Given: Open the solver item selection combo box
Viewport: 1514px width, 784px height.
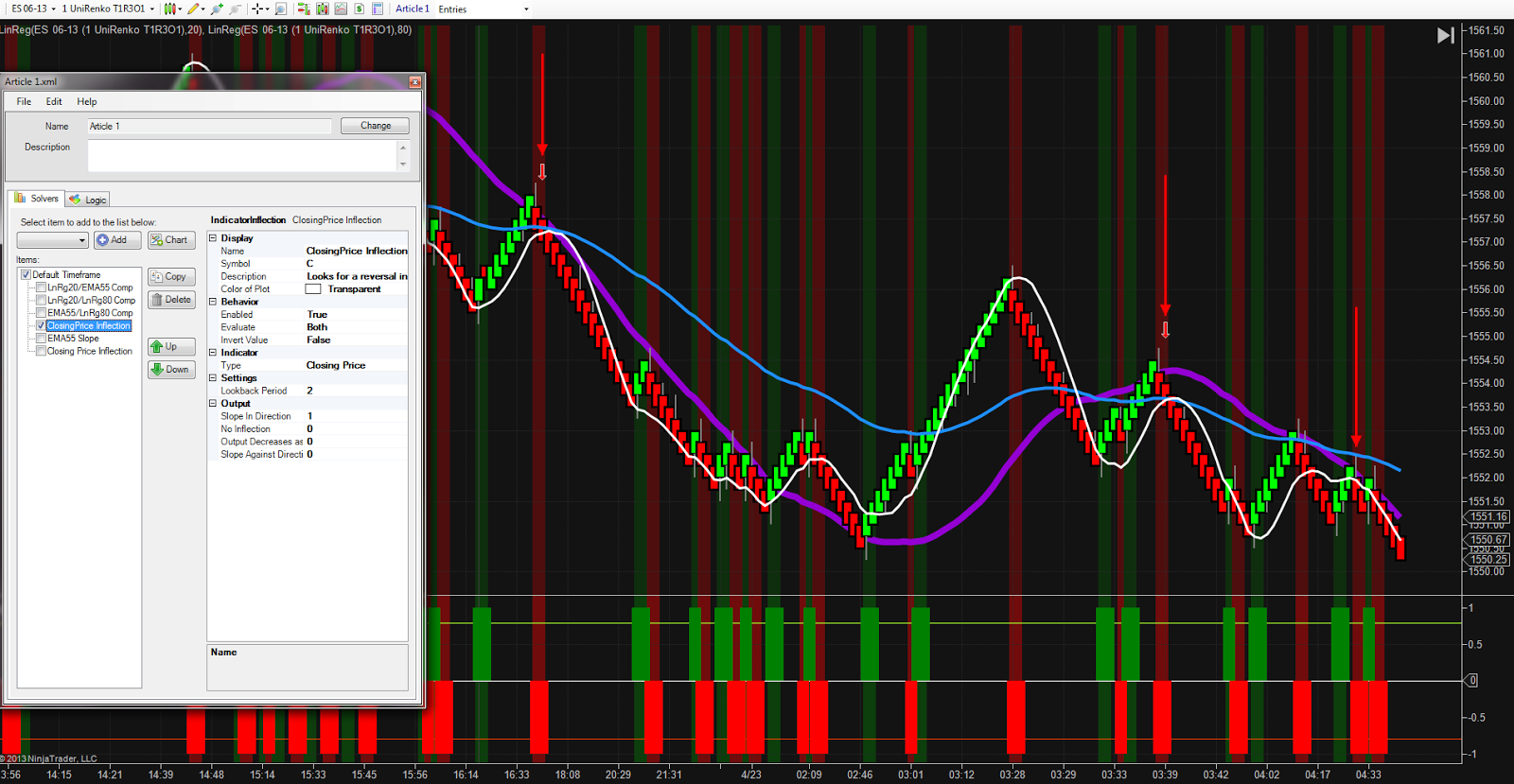Looking at the screenshot, I should tap(52, 240).
